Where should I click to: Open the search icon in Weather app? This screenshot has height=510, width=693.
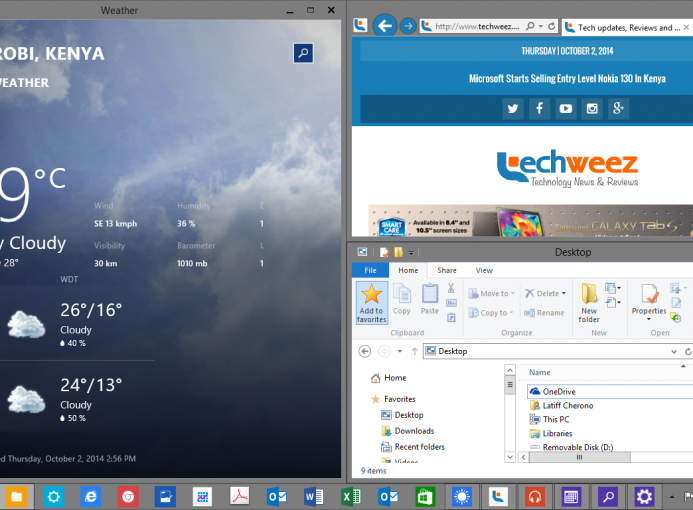coord(303,53)
